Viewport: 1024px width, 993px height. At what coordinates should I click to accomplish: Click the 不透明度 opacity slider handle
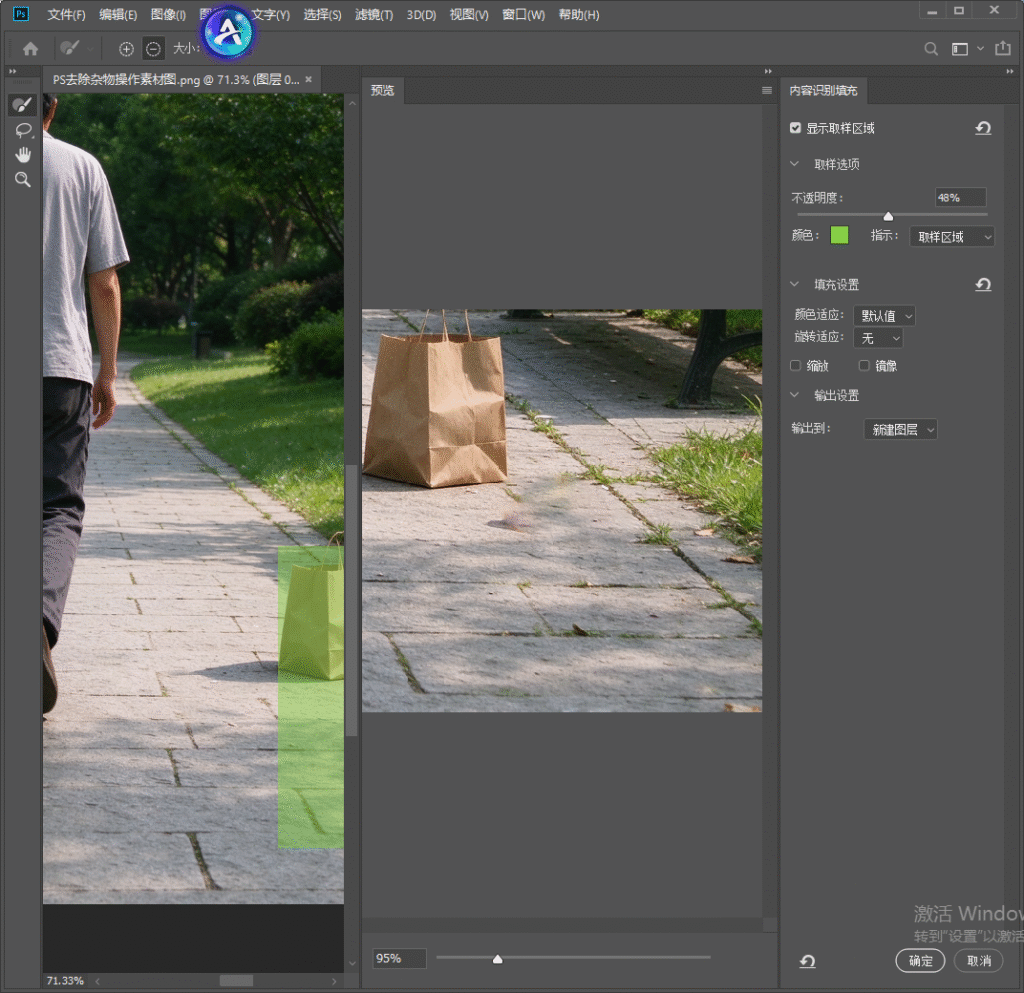click(888, 216)
